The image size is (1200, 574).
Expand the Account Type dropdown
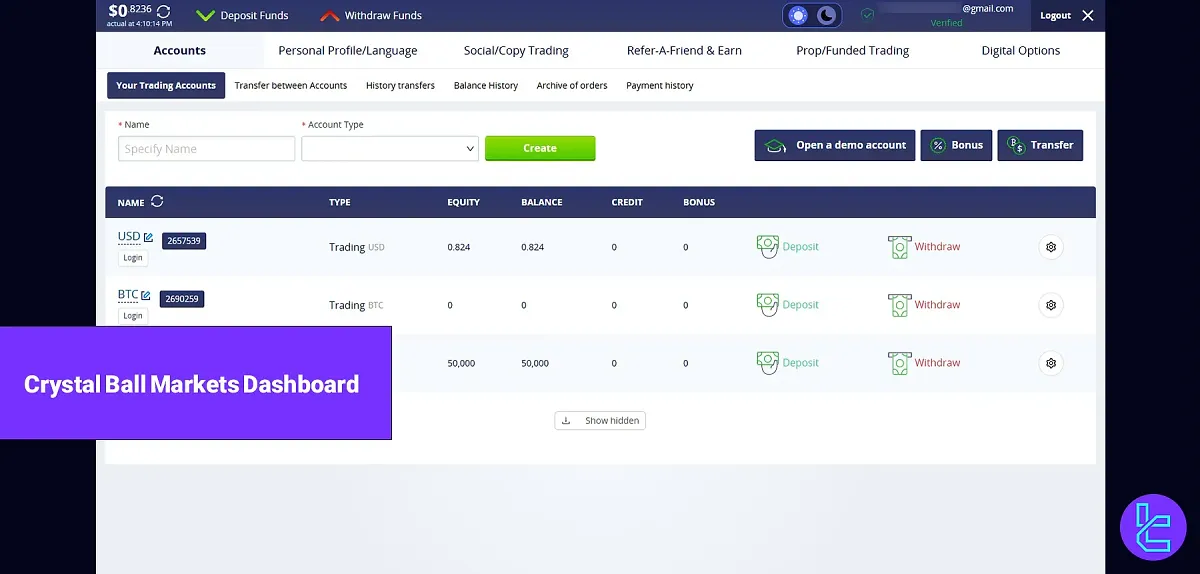point(390,148)
